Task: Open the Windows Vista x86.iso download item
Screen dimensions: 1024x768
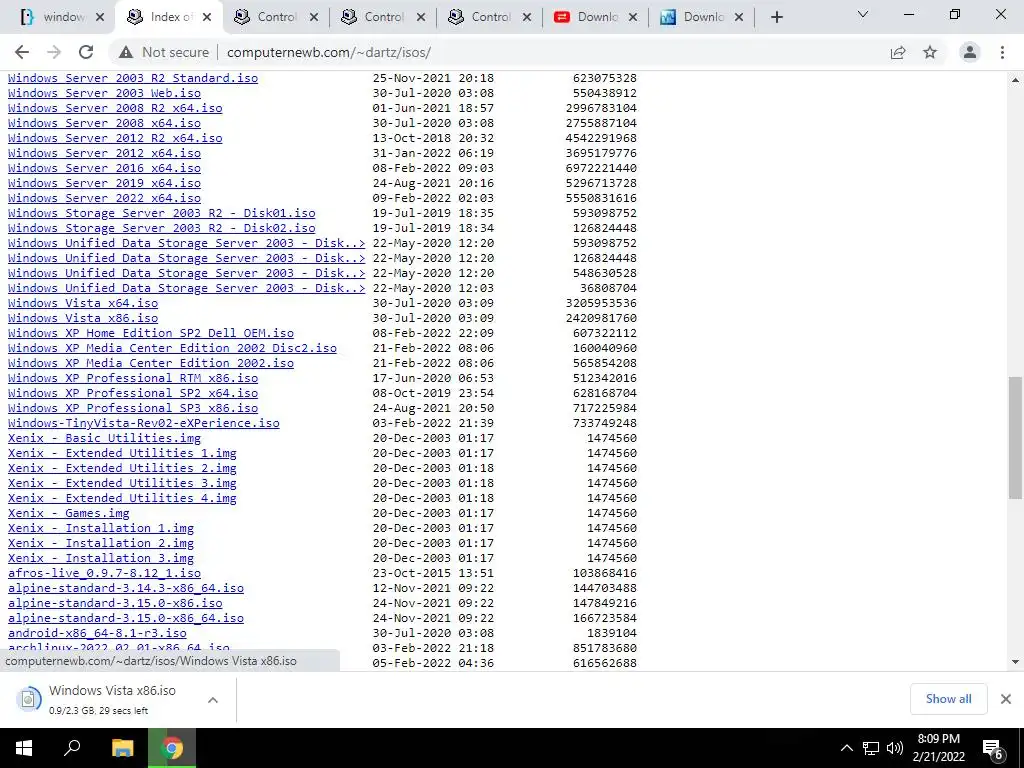Action: [111, 699]
